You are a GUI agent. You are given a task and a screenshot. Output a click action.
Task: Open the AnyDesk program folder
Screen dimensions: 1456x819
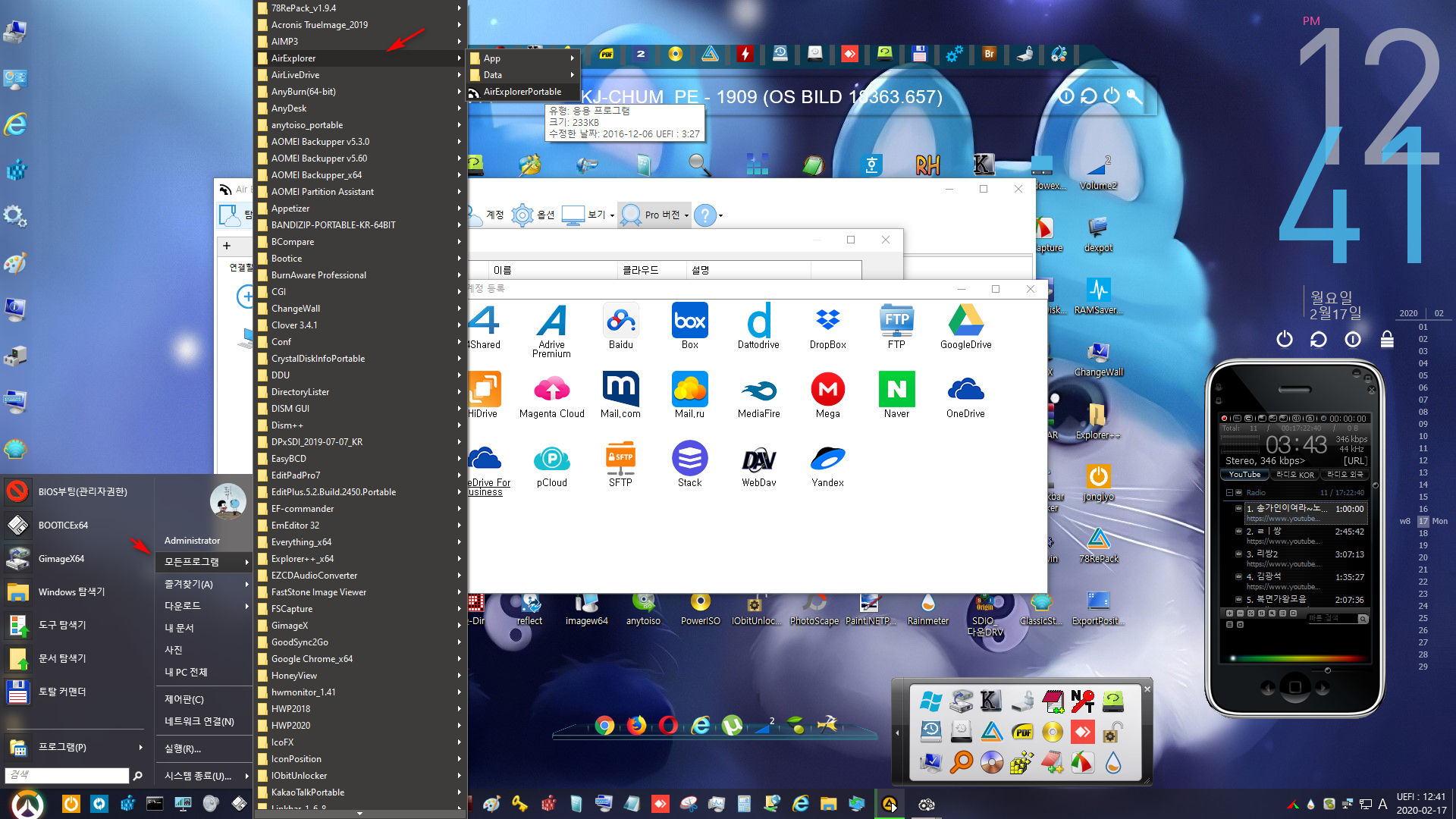[359, 108]
